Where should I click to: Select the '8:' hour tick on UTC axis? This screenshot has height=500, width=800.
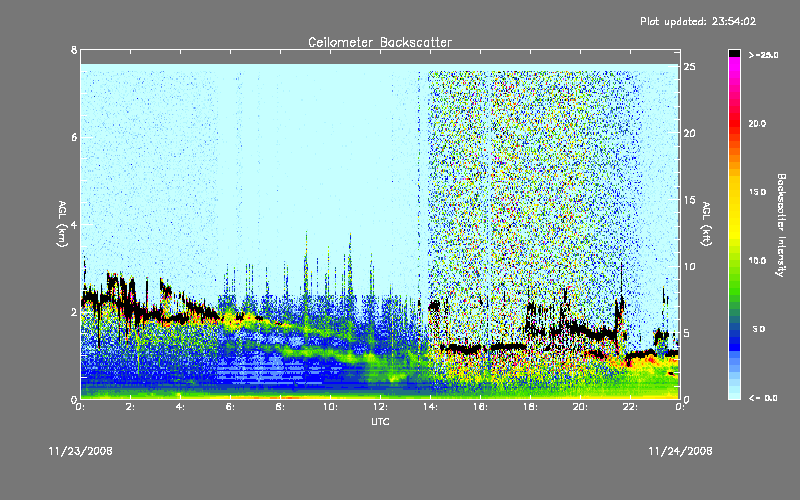[281, 407]
